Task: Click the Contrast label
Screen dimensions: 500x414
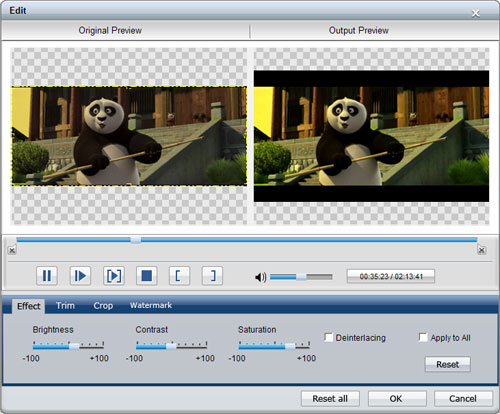Action: point(152,330)
